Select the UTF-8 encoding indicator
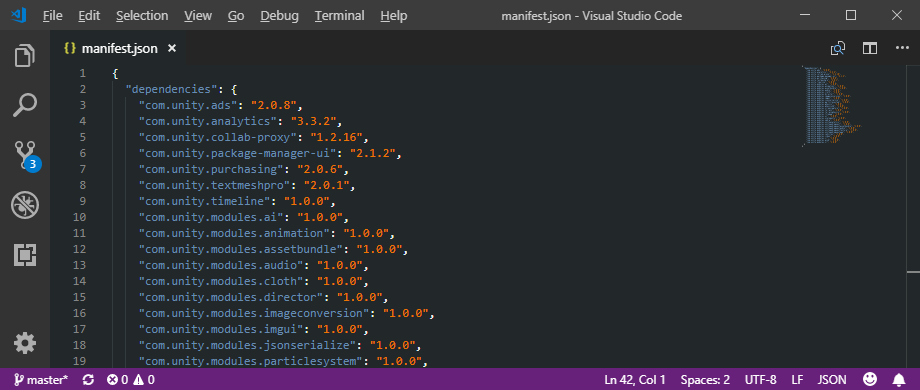 [760, 379]
